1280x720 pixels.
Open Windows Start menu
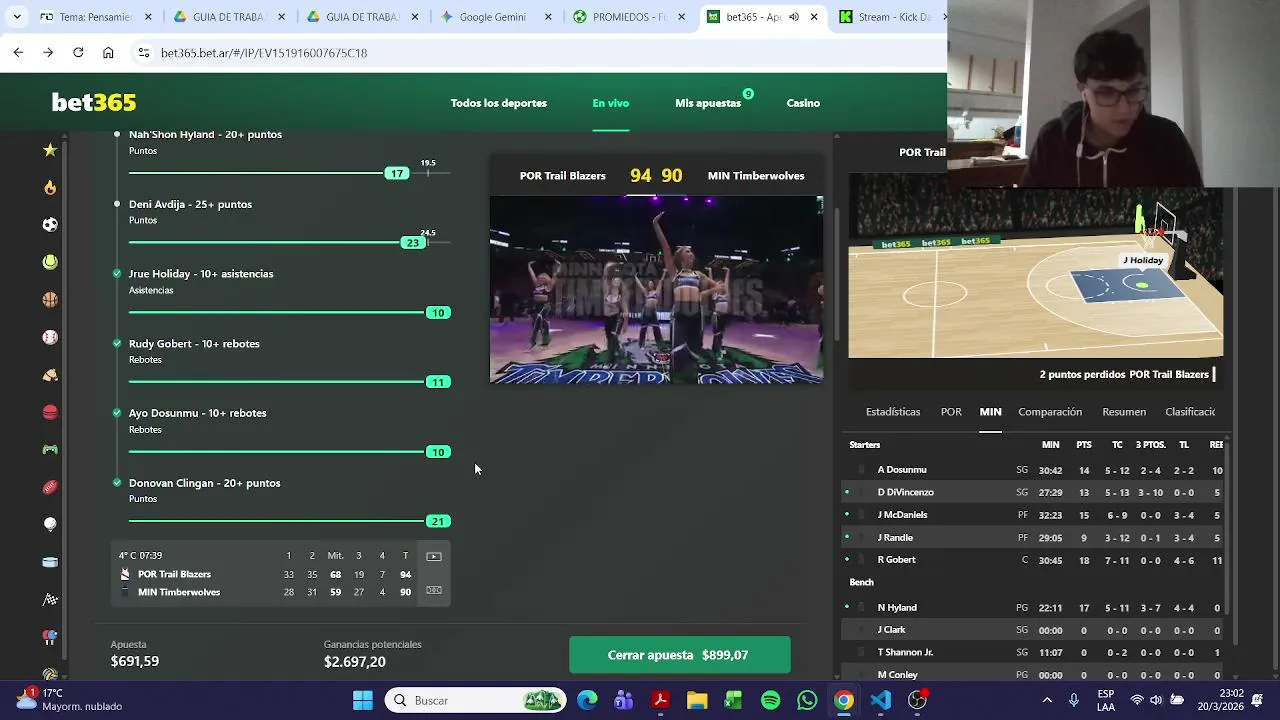tap(362, 700)
